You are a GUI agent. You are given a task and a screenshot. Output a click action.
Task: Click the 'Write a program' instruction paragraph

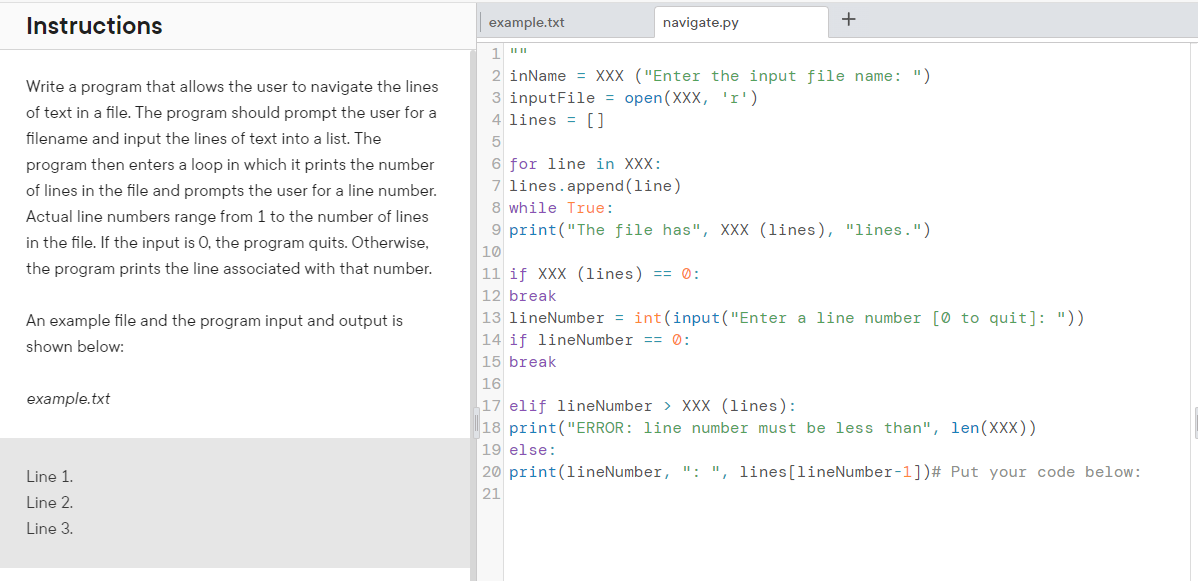click(x=232, y=178)
